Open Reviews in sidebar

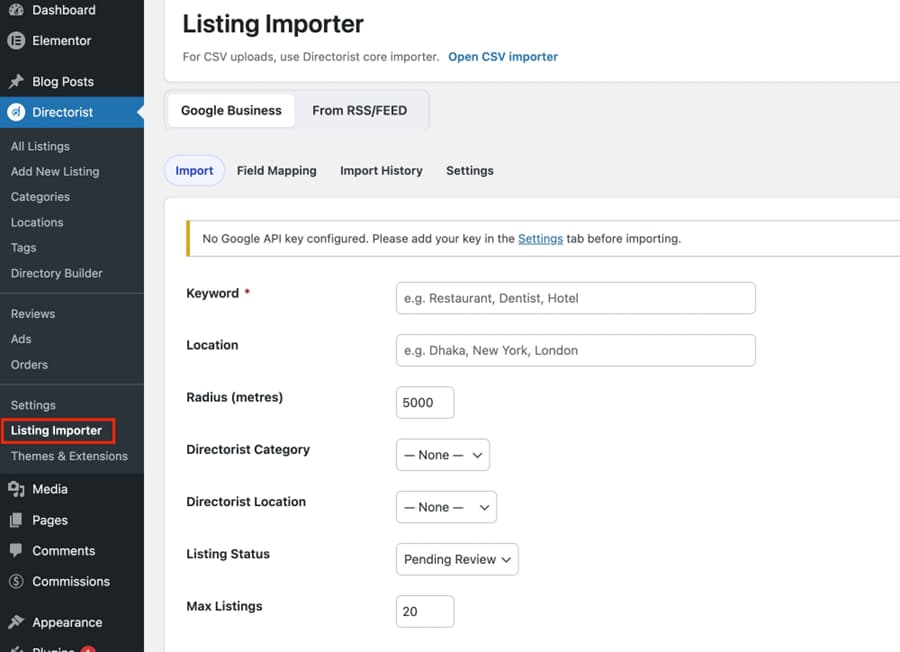[x=33, y=314]
